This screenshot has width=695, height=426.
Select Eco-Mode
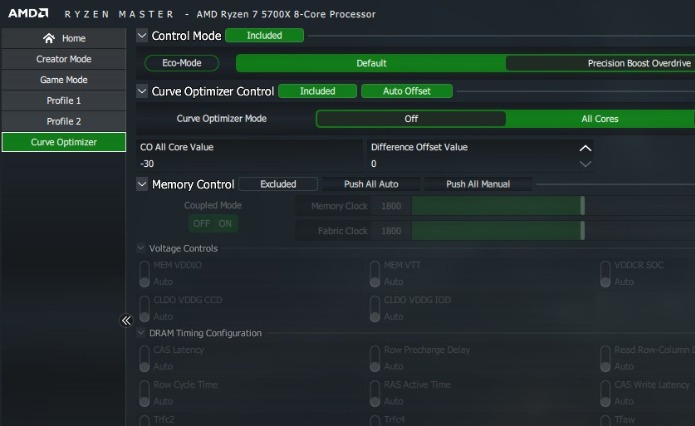point(182,63)
